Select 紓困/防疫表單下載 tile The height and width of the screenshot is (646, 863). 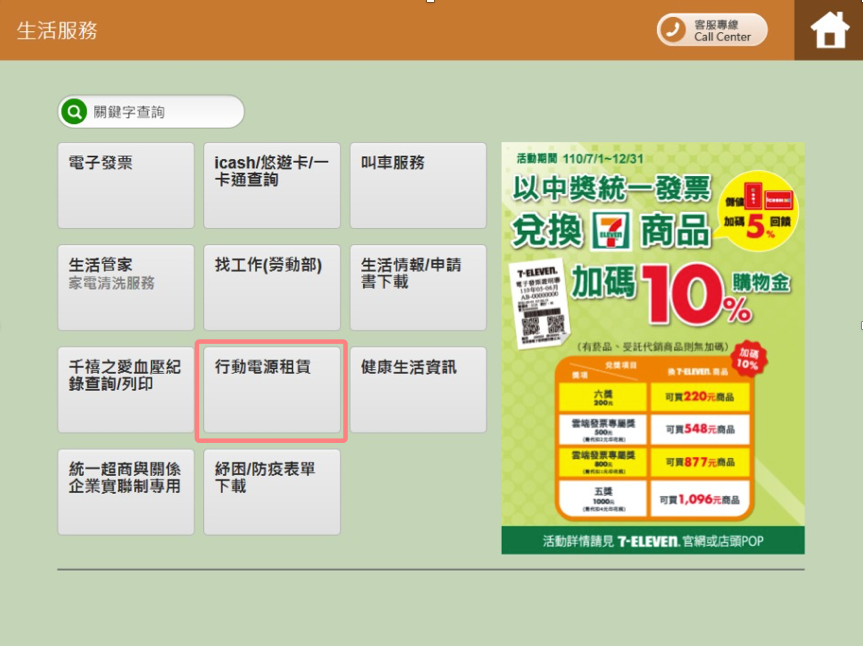pos(272,492)
